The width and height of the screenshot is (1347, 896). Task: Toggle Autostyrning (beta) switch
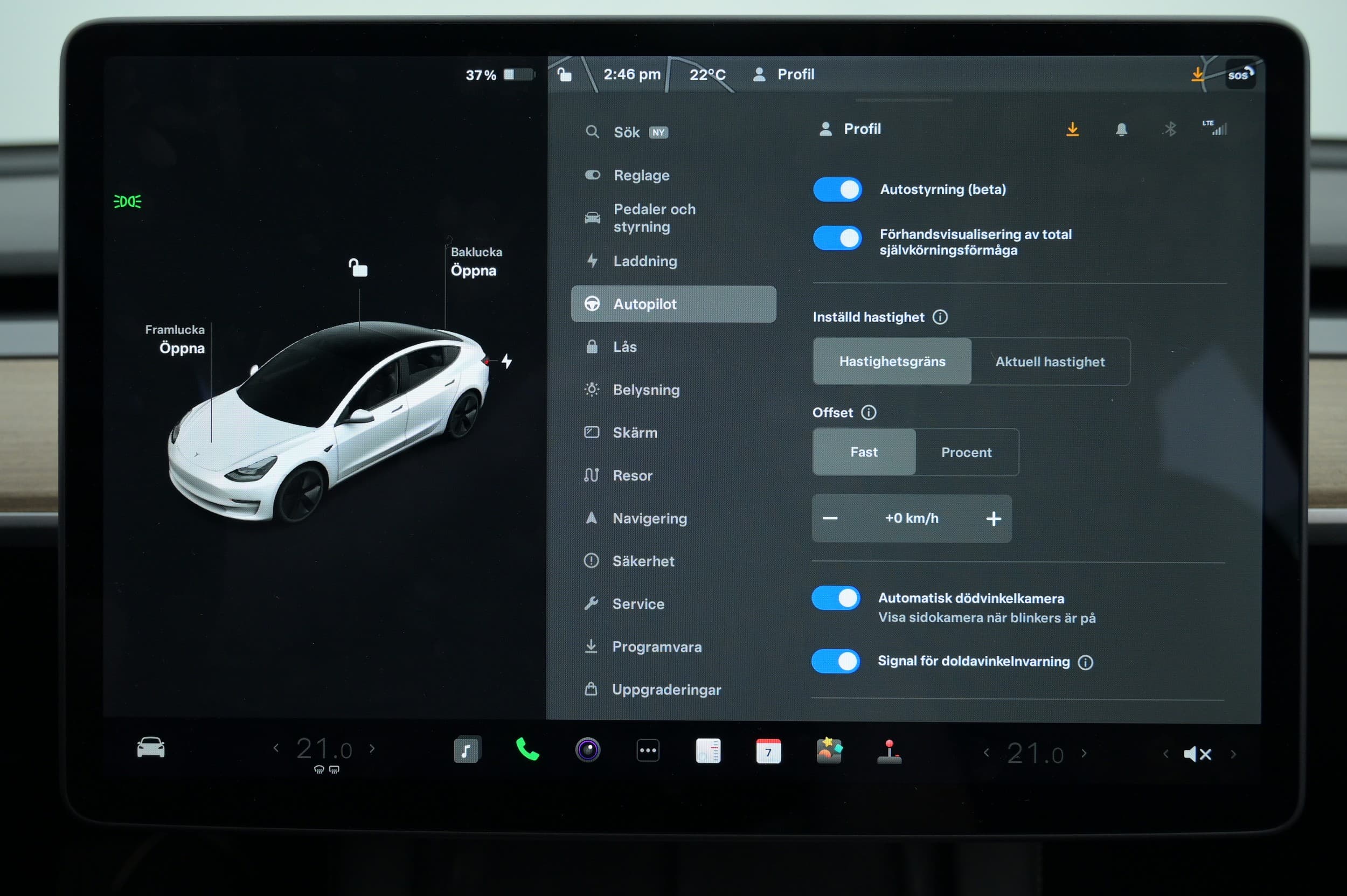(837, 190)
